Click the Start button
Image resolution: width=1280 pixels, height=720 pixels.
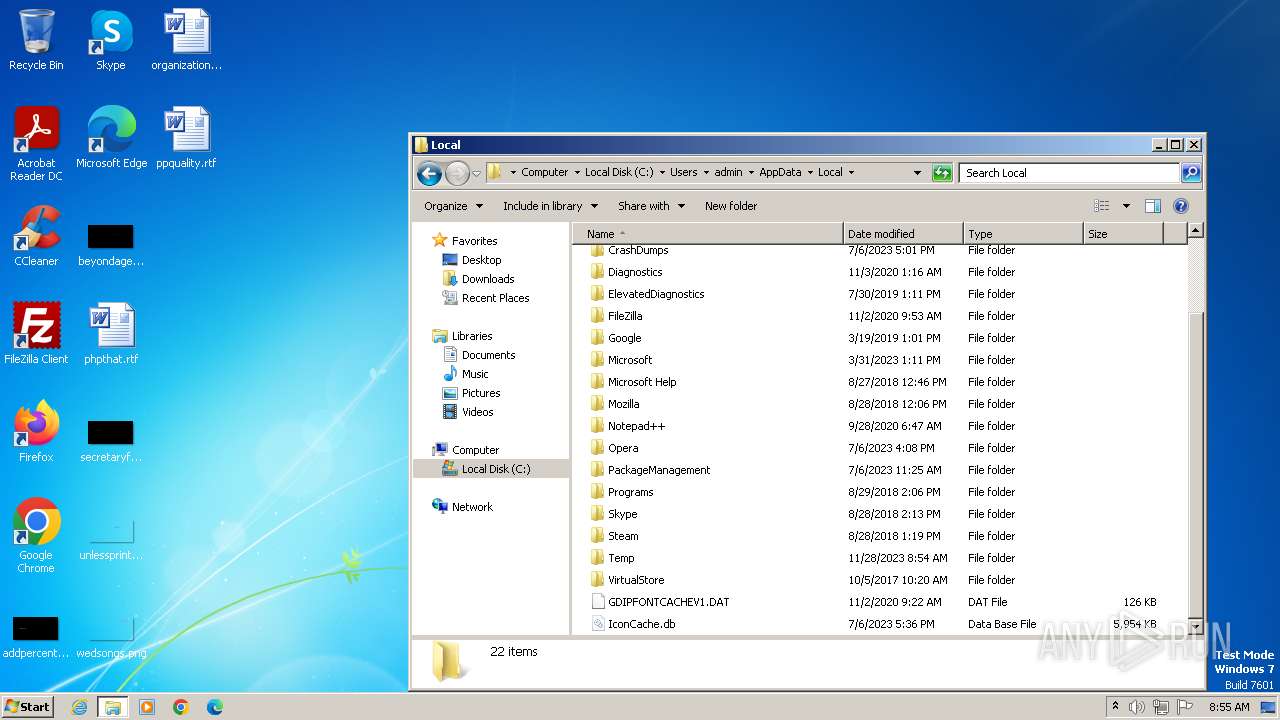pyautogui.click(x=27, y=707)
